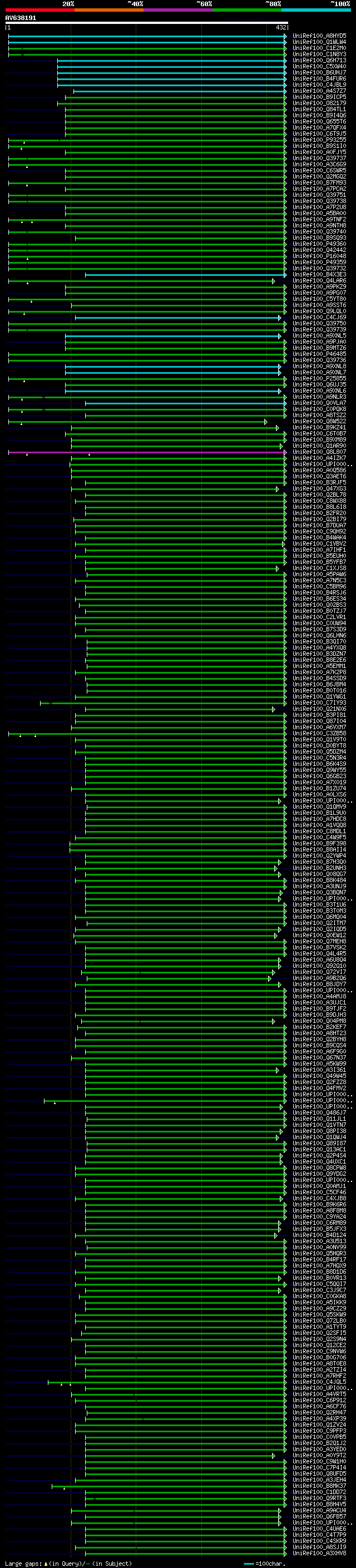Open hit UniRef100_A0FJY5
The height and width of the screenshot is (1568, 356).
pos(319,152)
